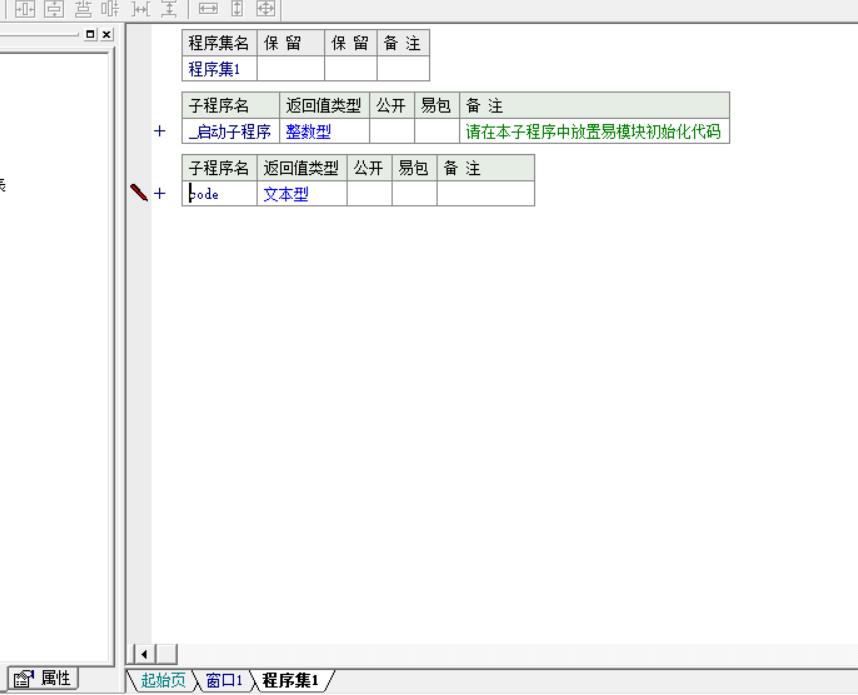This screenshot has width=858, height=695.
Task: Click the equal vertical spacing icon
Action: click(x=169, y=8)
